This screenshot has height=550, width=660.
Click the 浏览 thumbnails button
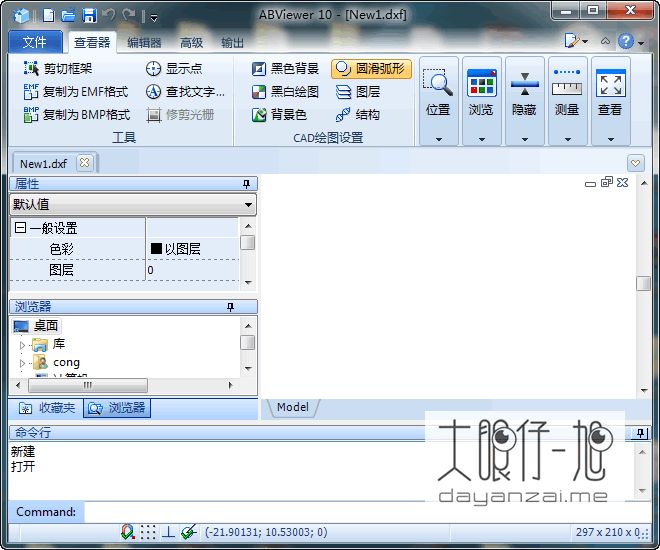click(x=482, y=93)
